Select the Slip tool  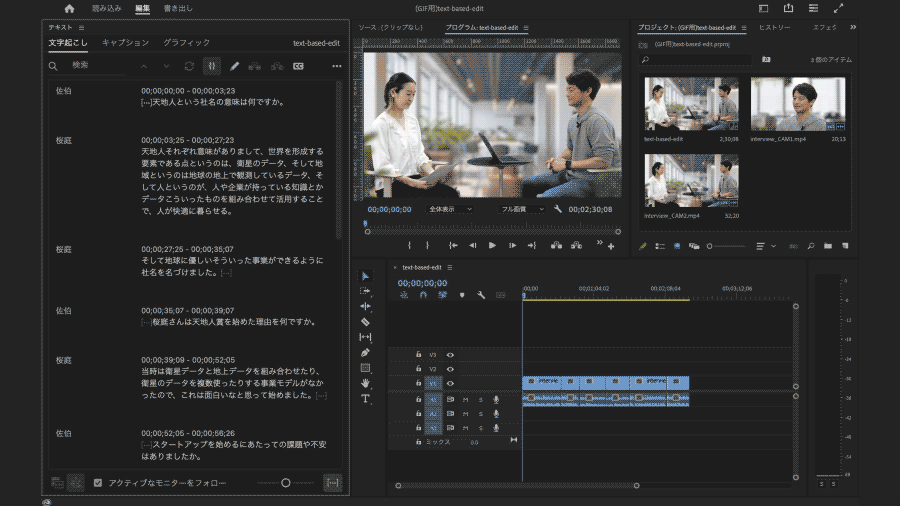pos(365,337)
